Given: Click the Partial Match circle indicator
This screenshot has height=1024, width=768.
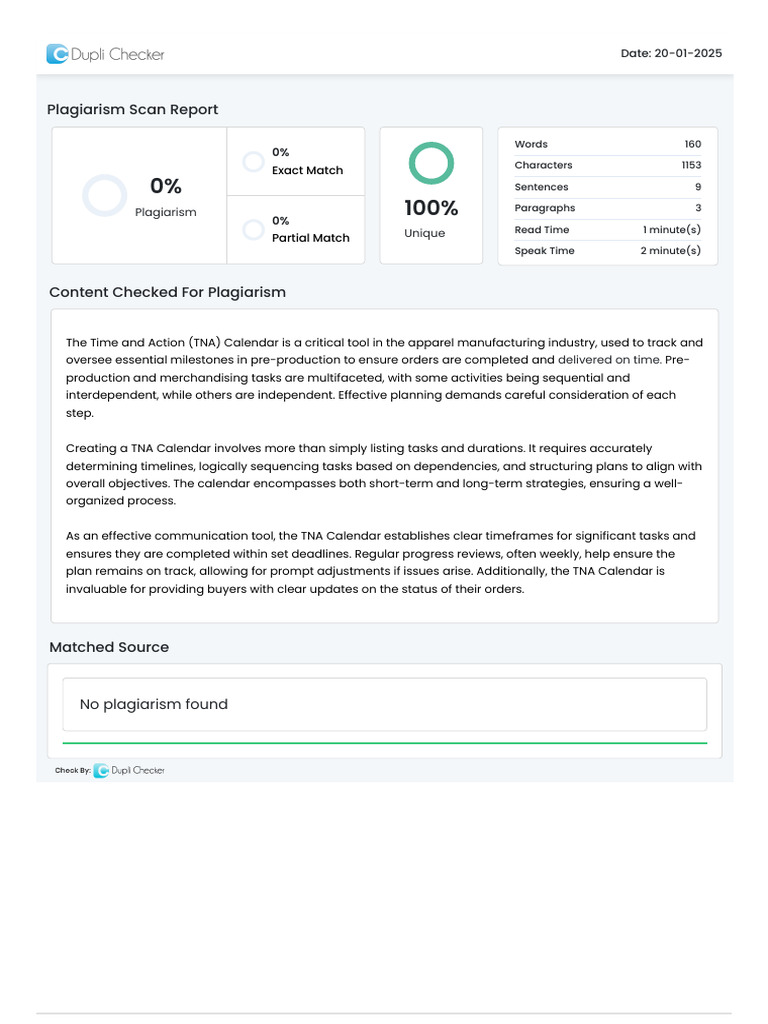Looking at the screenshot, I should (253, 229).
